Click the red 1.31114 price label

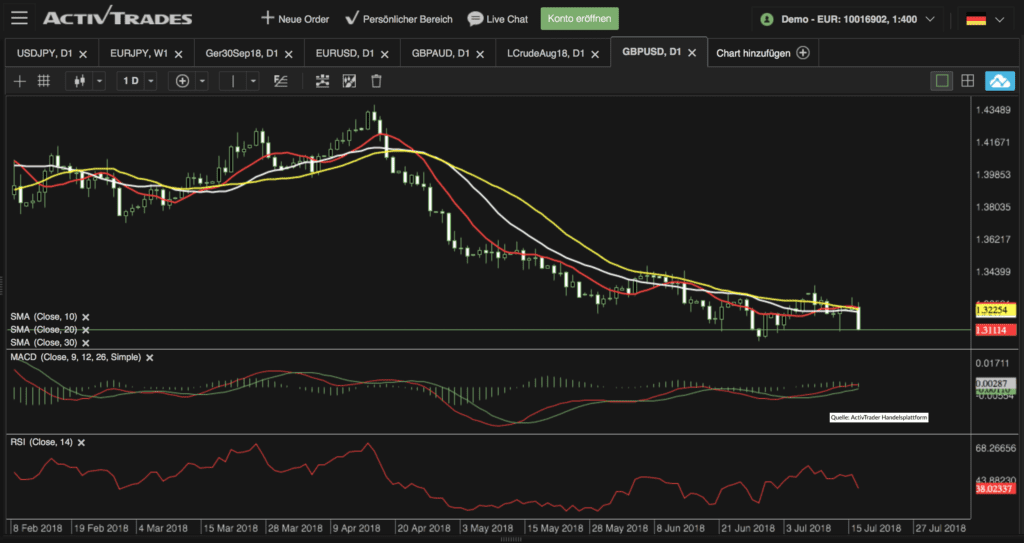click(995, 331)
